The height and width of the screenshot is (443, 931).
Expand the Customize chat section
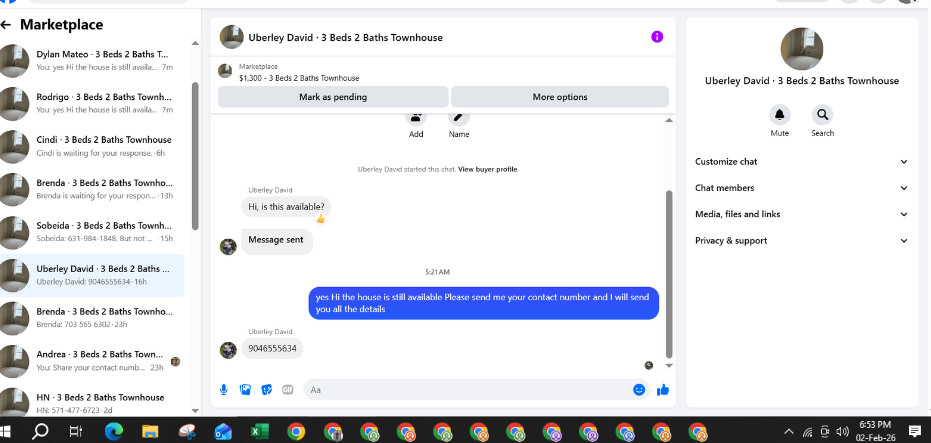[802, 162]
